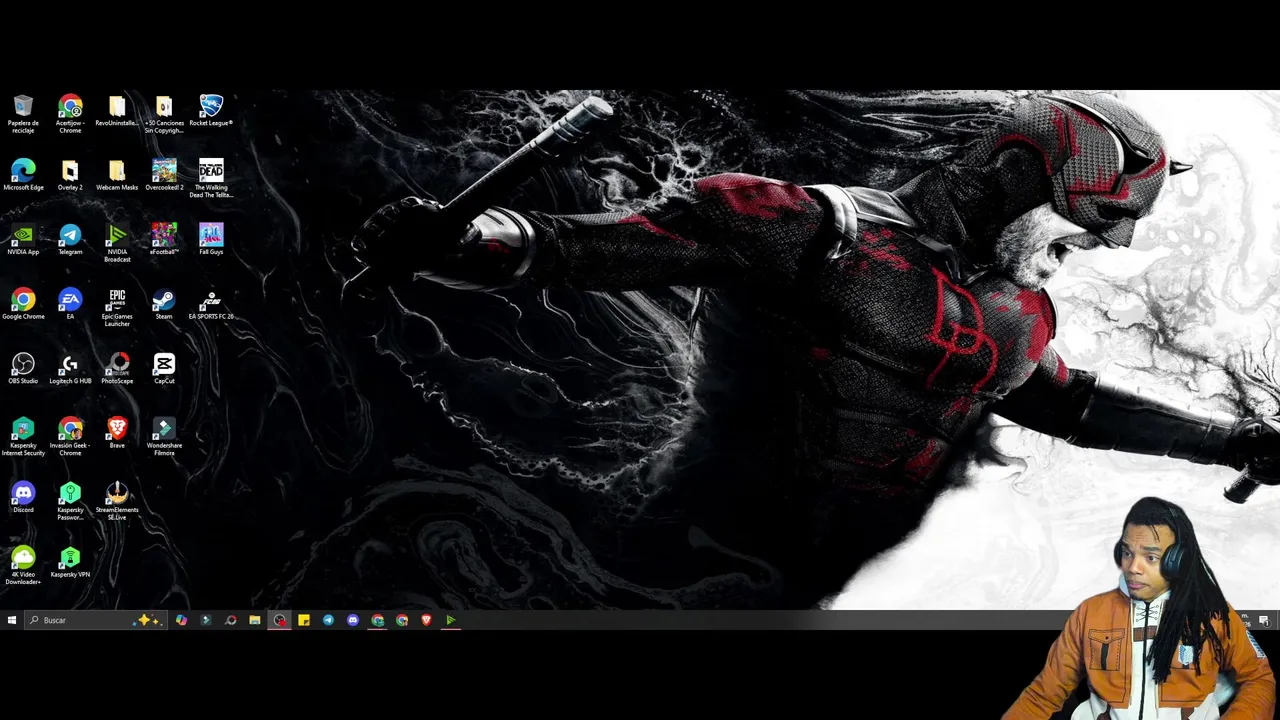This screenshot has width=1280, height=720.
Task: Launch the Acertijow - Chrome desktop shortcut
Action: click(x=70, y=114)
